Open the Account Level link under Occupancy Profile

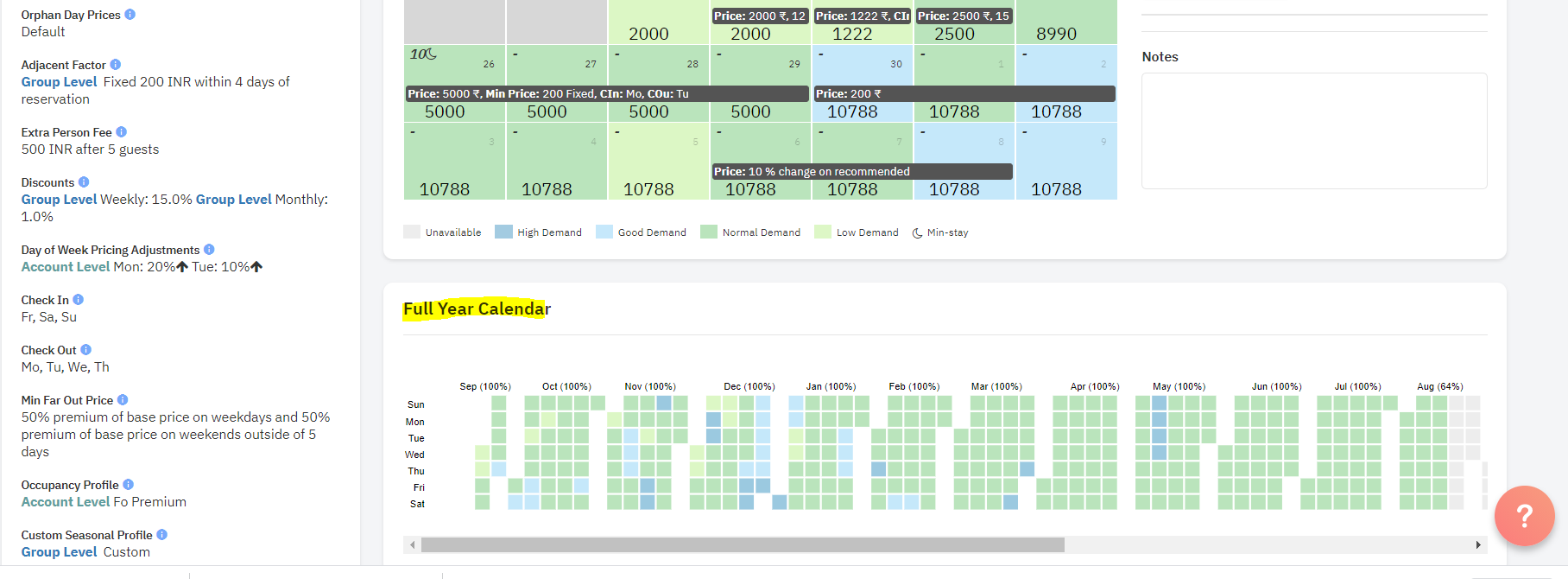pos(66,502)
